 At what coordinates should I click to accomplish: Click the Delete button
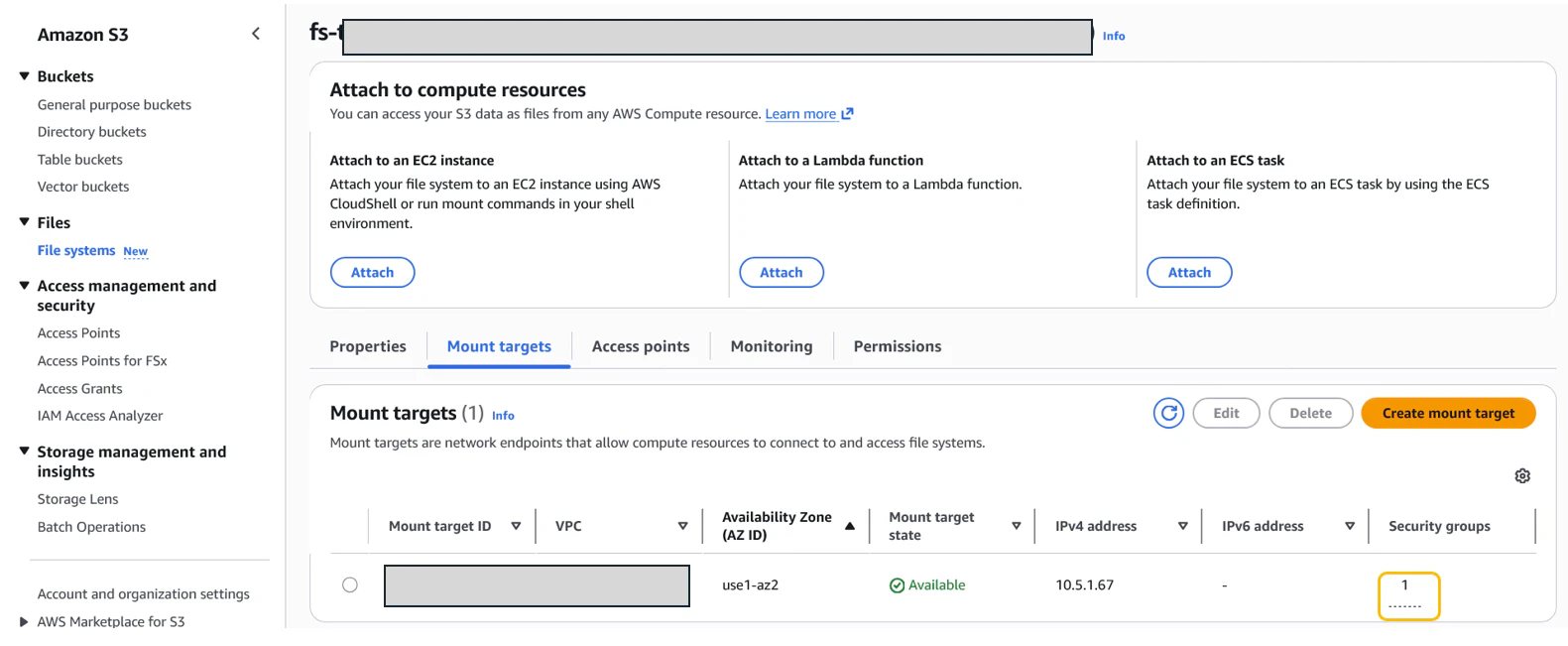pos(1310,414)
